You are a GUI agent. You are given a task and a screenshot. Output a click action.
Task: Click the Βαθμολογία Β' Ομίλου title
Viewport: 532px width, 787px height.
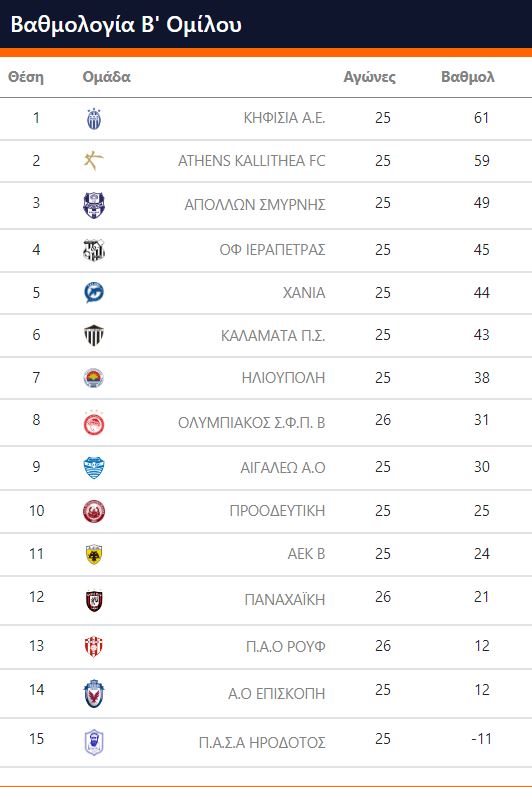coord(126,24)
